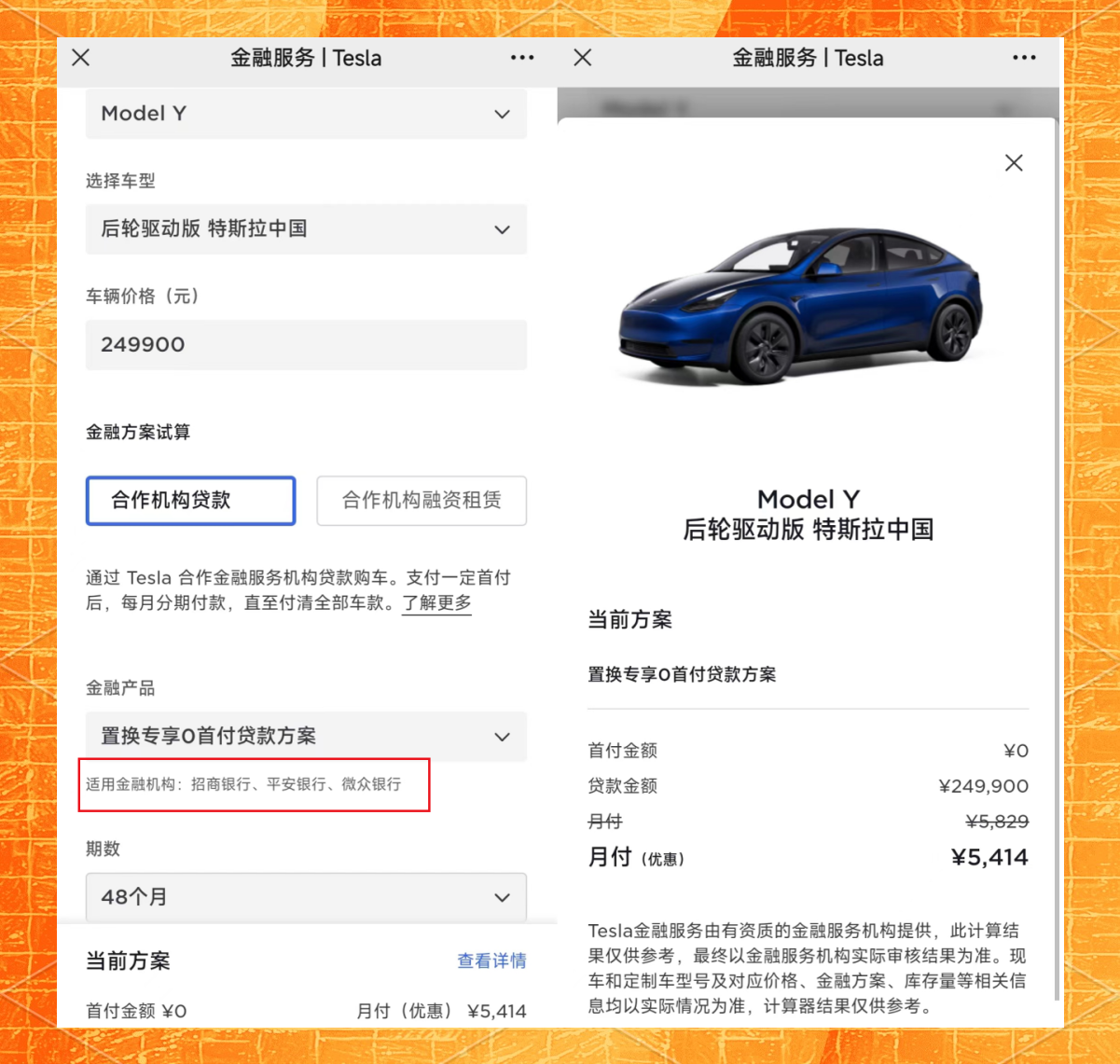1120x1064 pixels.
Task: Click the 当前方案 heading in the popup
Action: [629, 620]
